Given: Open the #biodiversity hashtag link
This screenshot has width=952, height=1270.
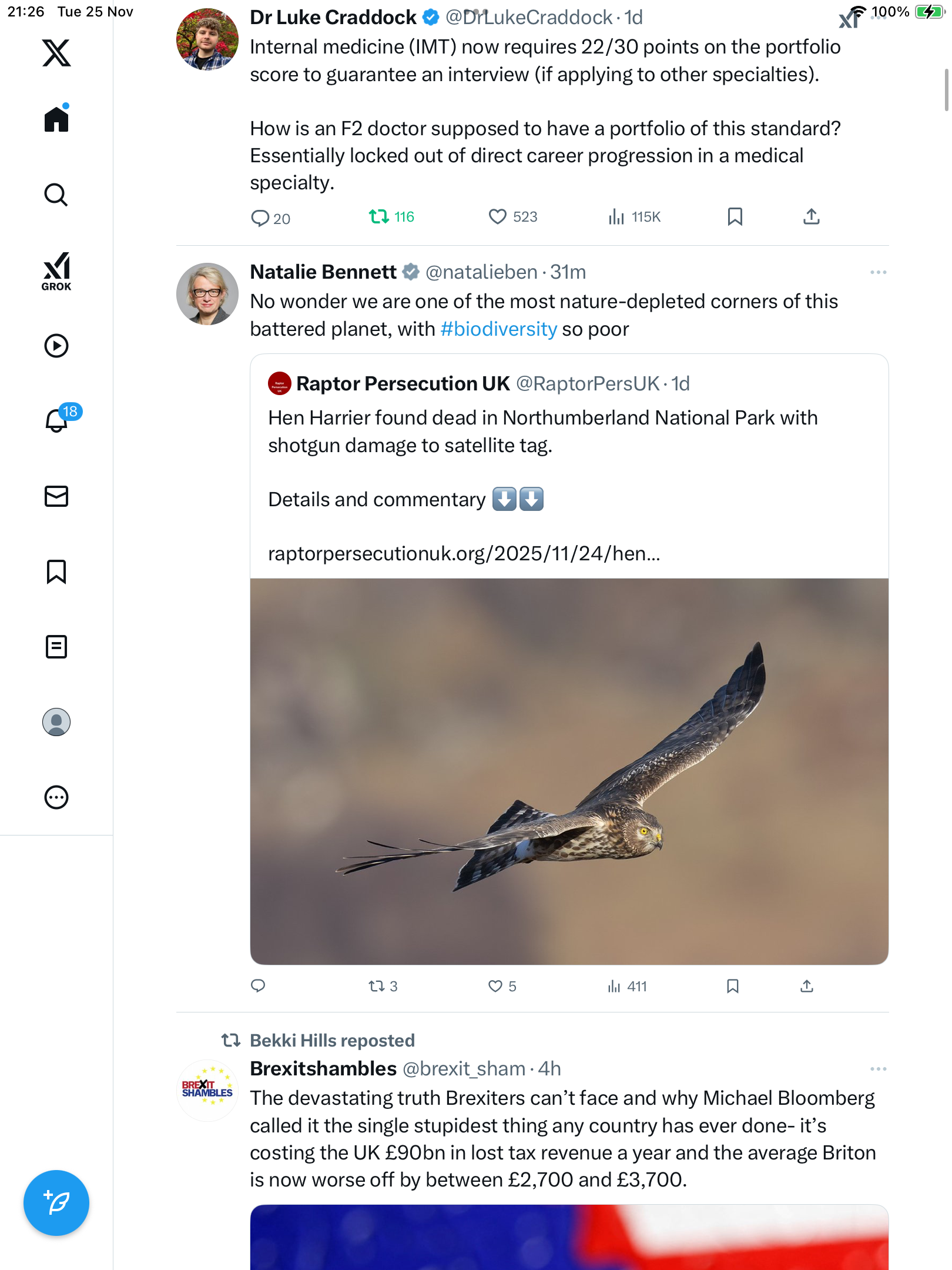Looking at the screenshot, I should pos(498,329).
